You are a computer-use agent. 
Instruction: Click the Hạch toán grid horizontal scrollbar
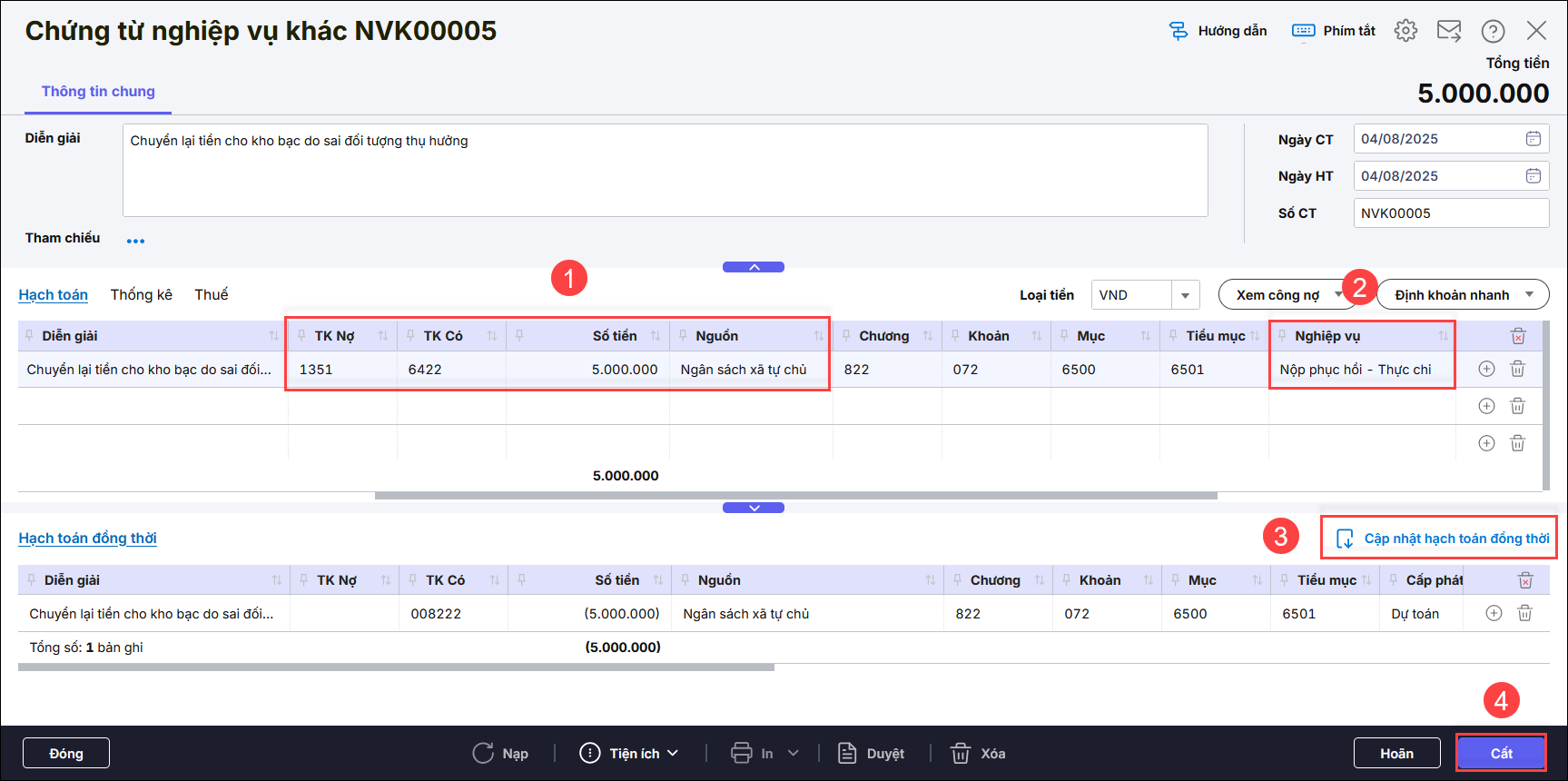tap(795, 496)
